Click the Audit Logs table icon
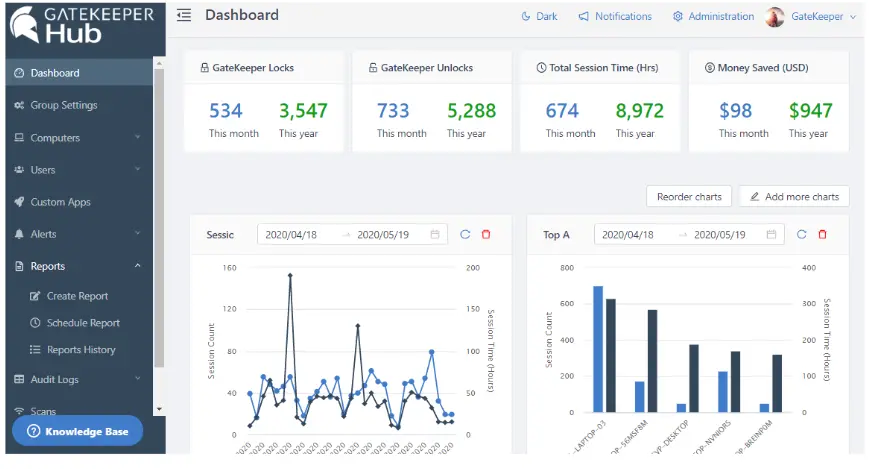The image size is (869, 469). tap(19, 379)
